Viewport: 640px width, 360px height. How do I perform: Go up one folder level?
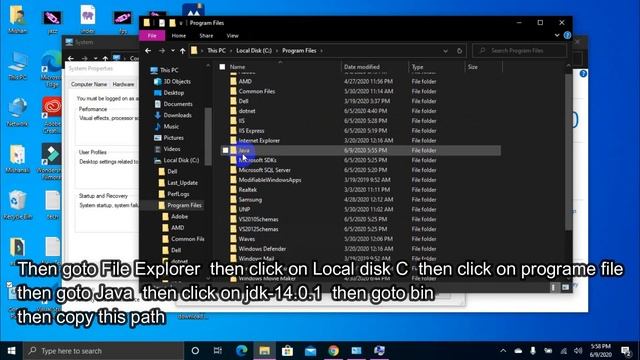pos(182,51)
